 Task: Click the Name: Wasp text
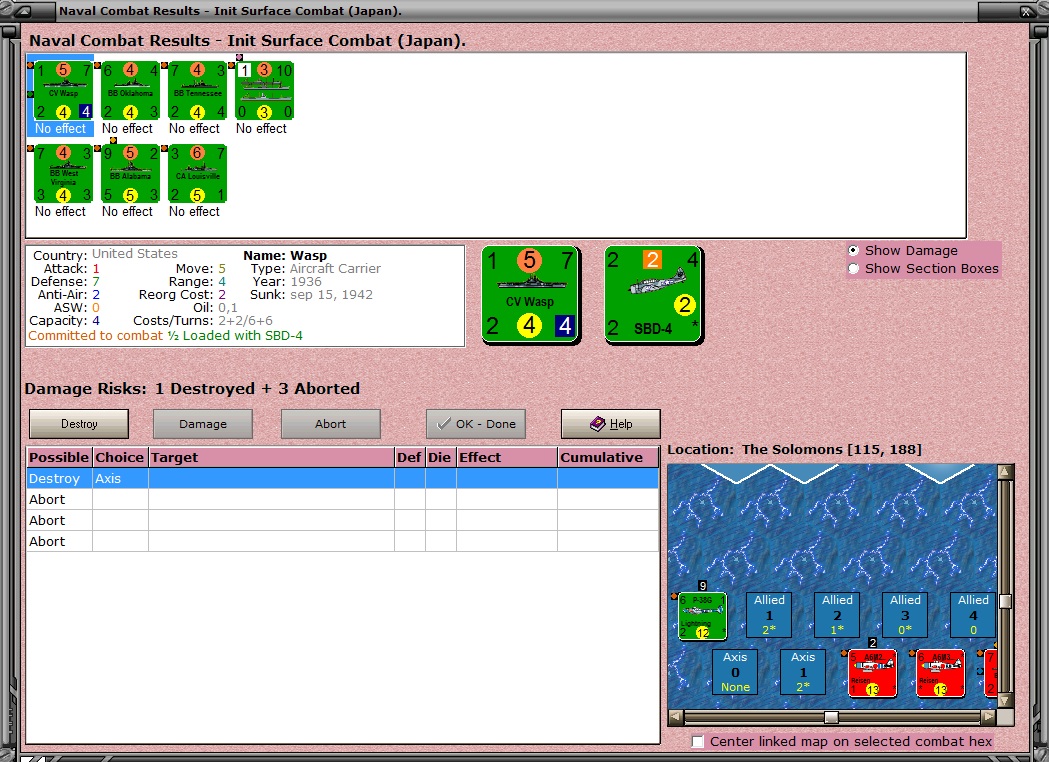point(285,256)
